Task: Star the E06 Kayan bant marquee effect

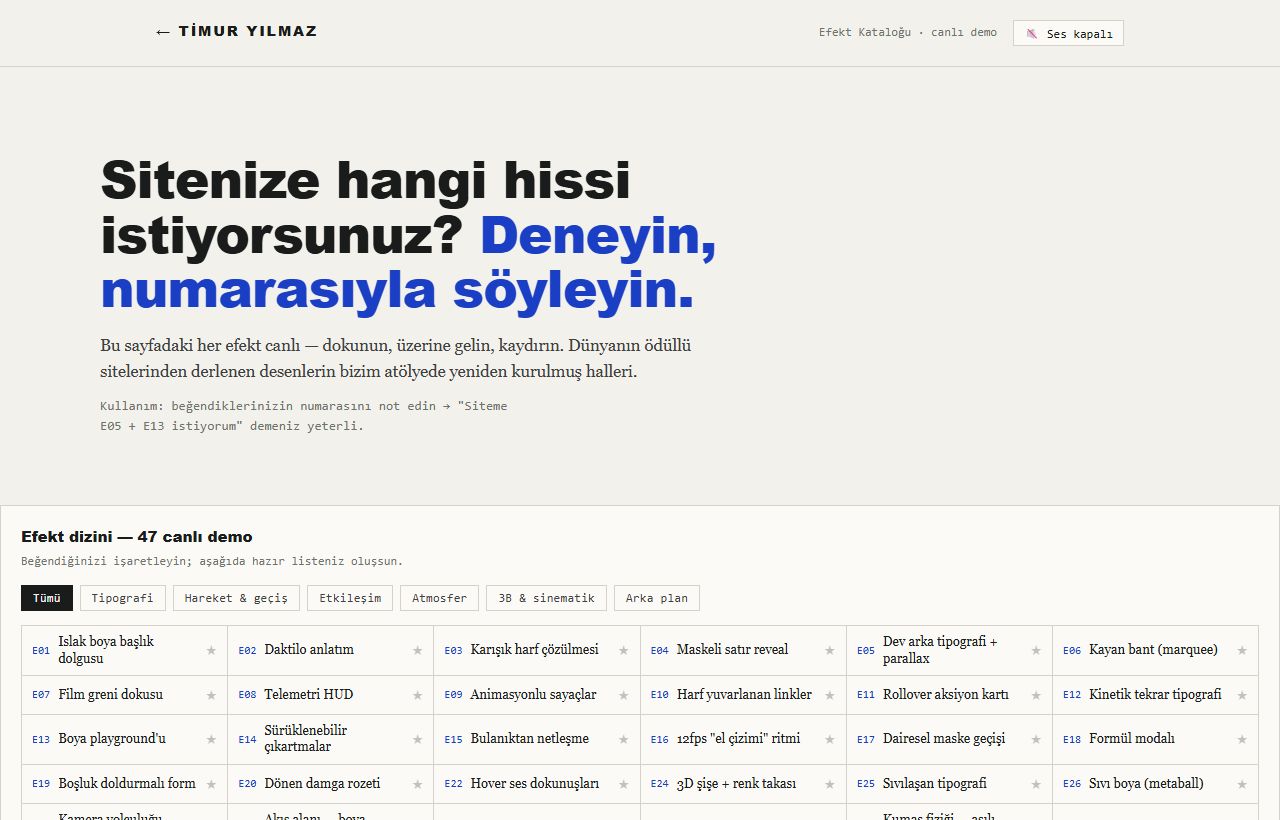Action: coord(1241,650)
